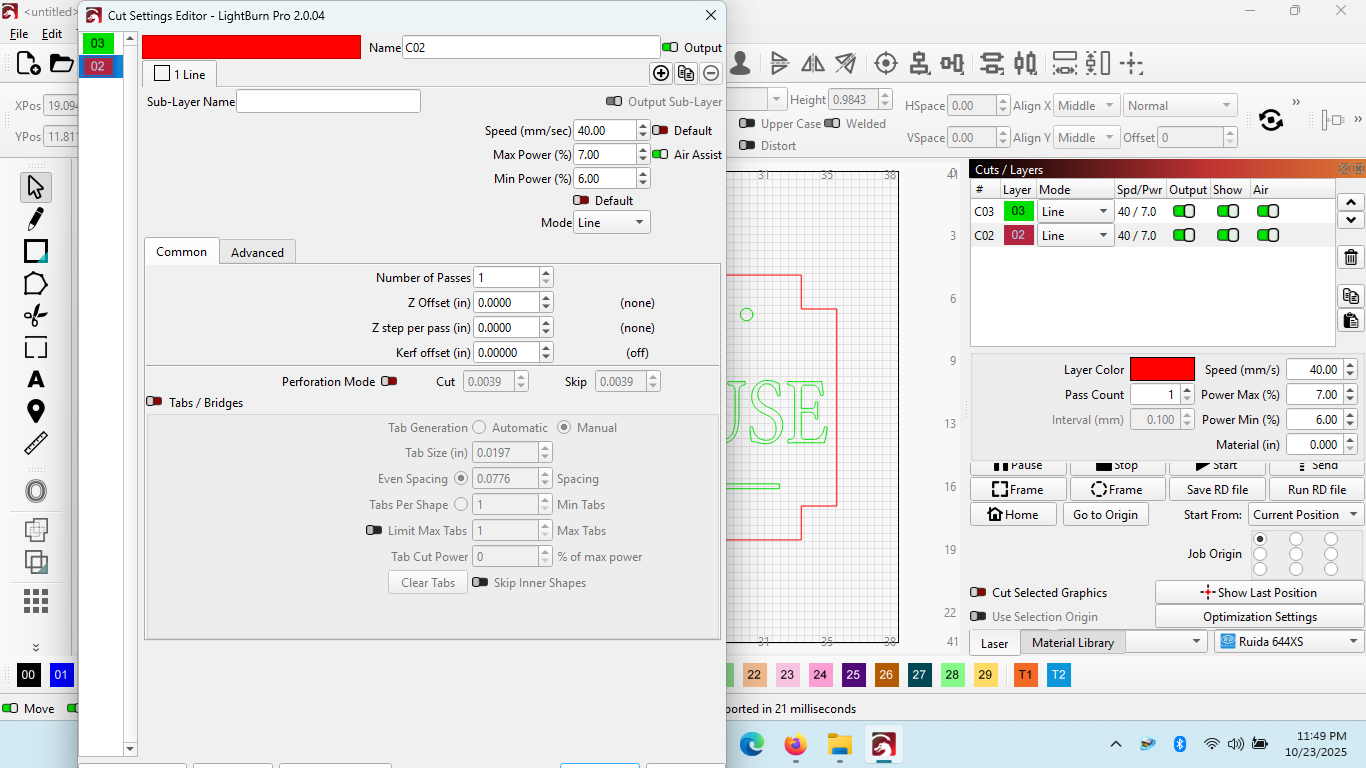Switch to the Advanced tab

pyautogui.click(x=257, y=253)
